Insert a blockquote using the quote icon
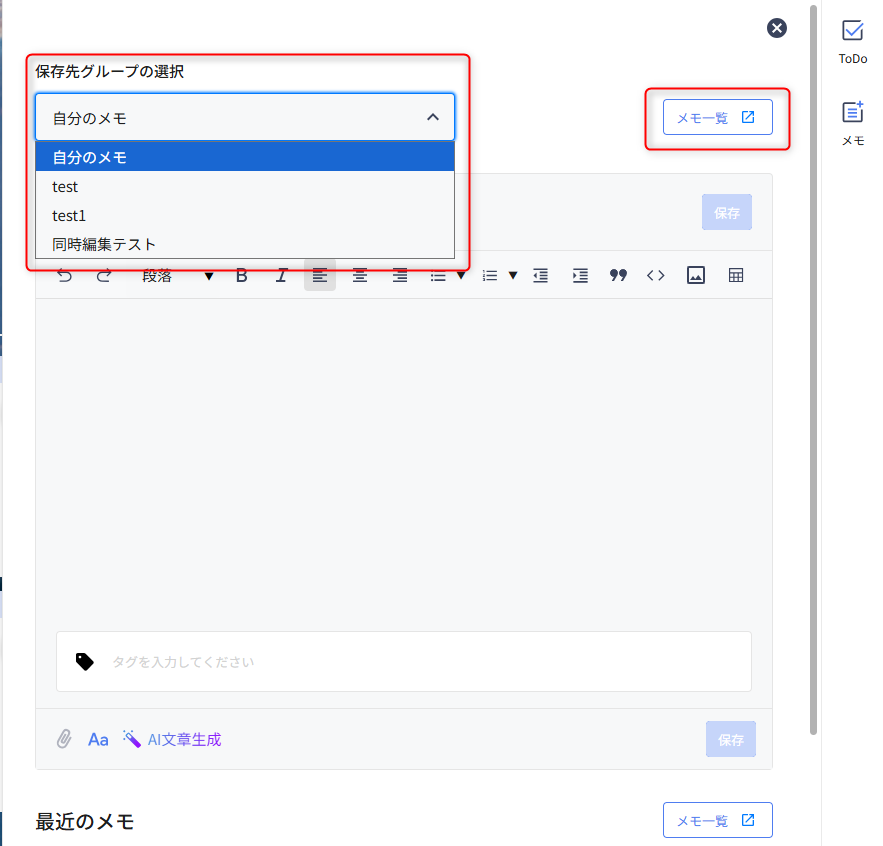 coord(618,276)
